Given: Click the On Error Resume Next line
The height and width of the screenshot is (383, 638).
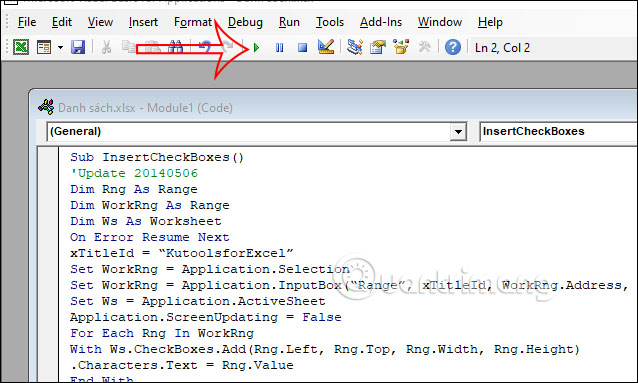Looking at the screenshot, I should (150, 237).
